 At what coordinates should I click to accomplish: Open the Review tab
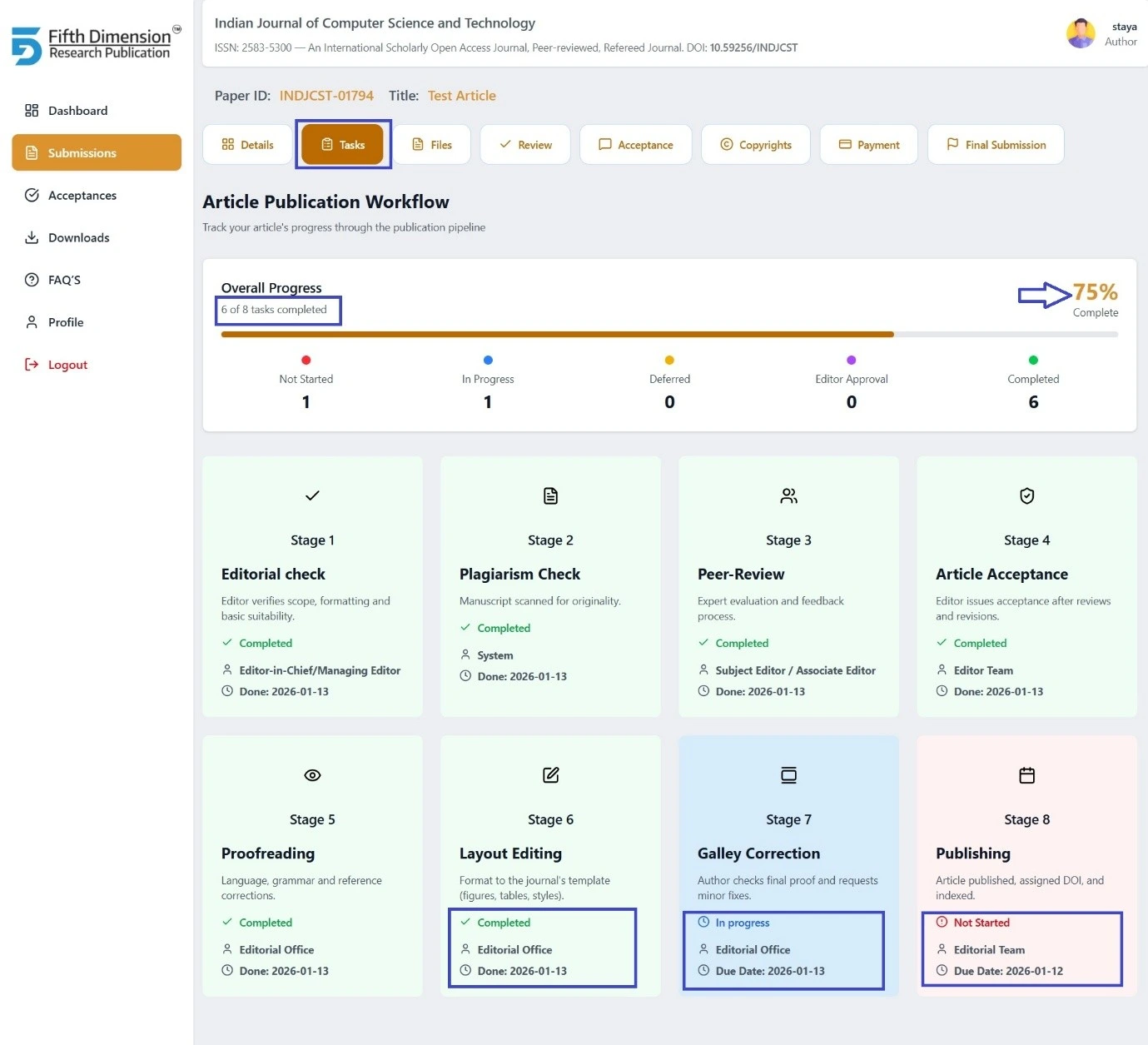point(525,144)
